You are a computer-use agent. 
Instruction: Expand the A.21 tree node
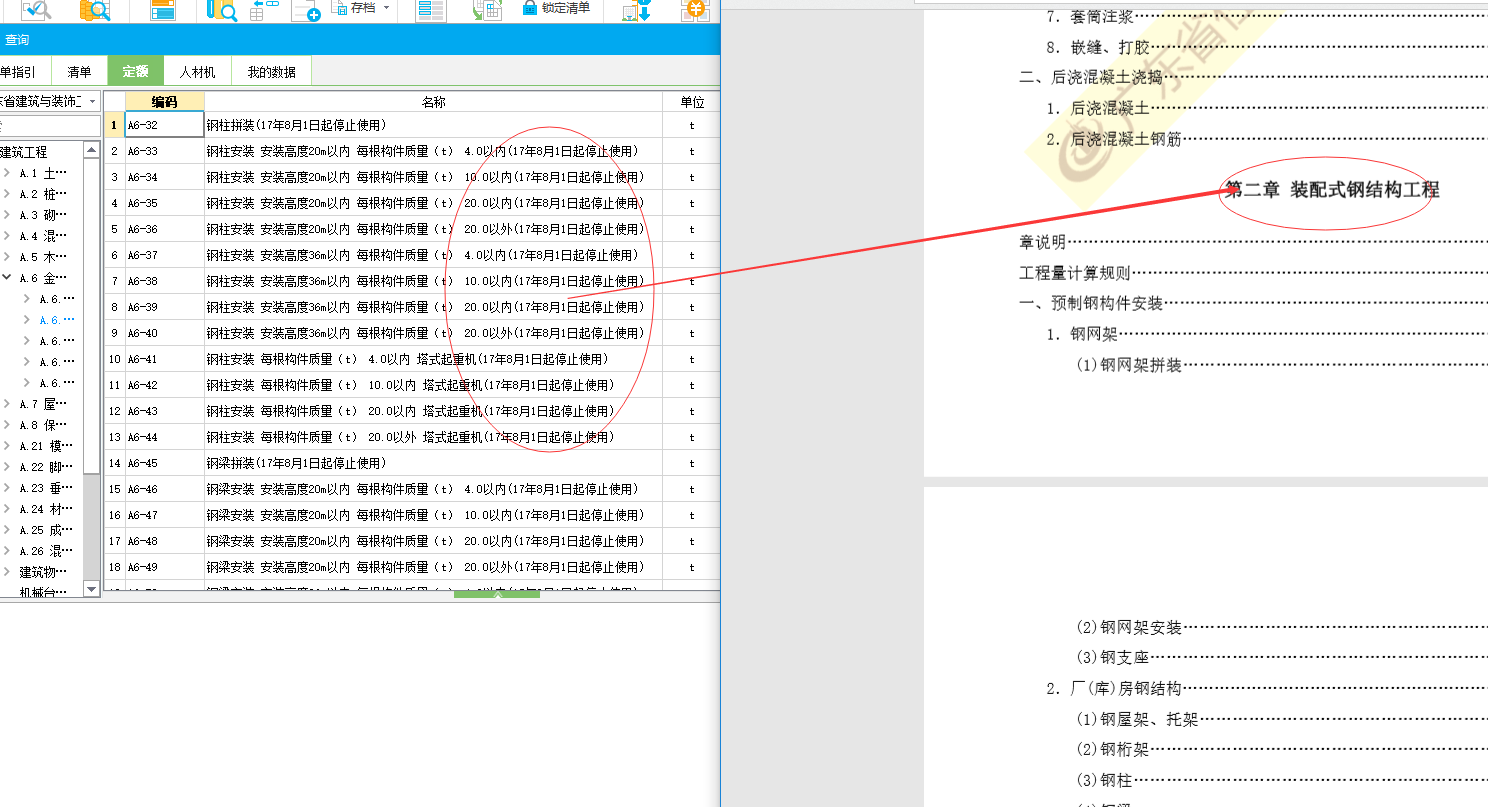[7, 446]
